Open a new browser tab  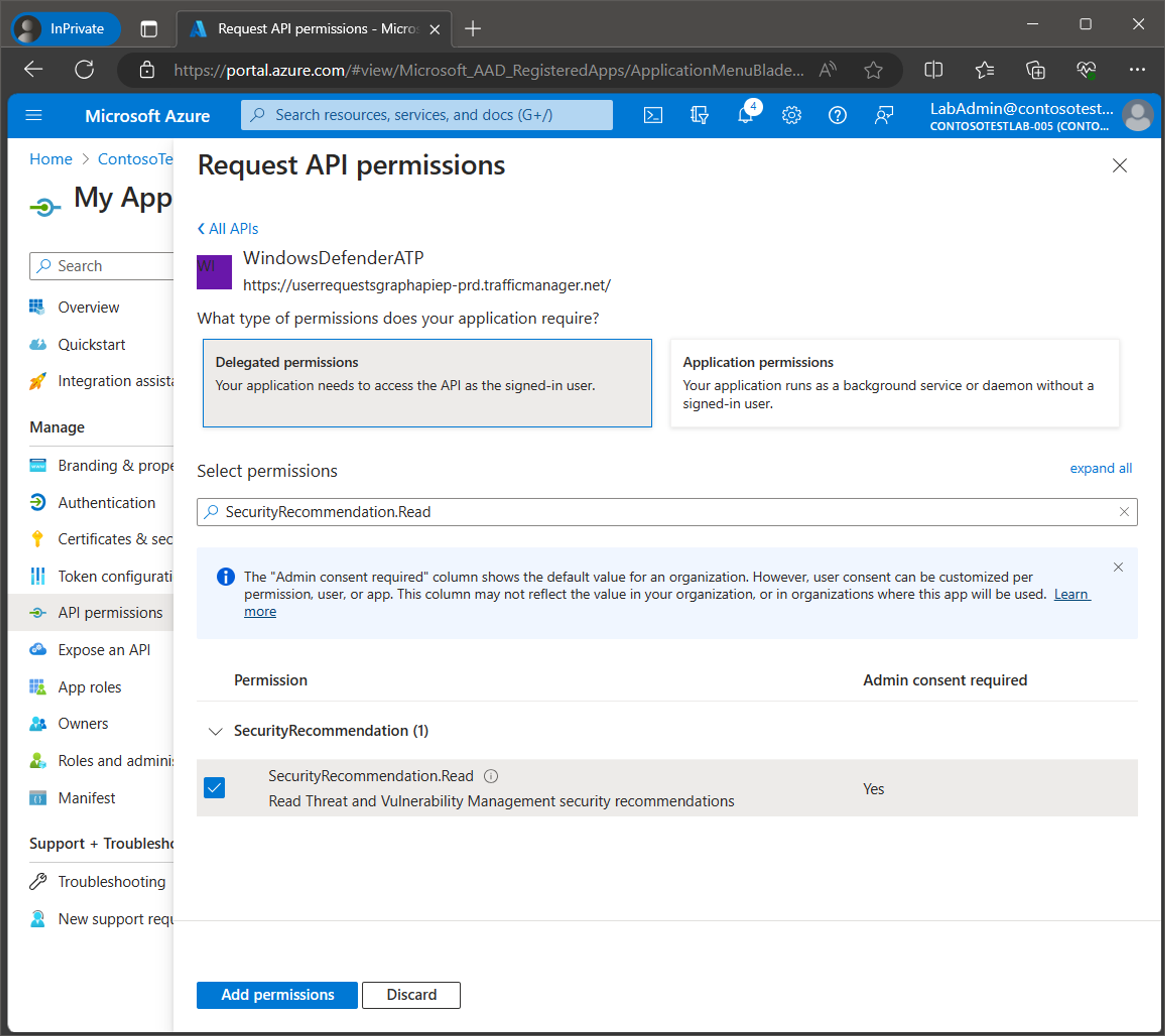point(472,28)
